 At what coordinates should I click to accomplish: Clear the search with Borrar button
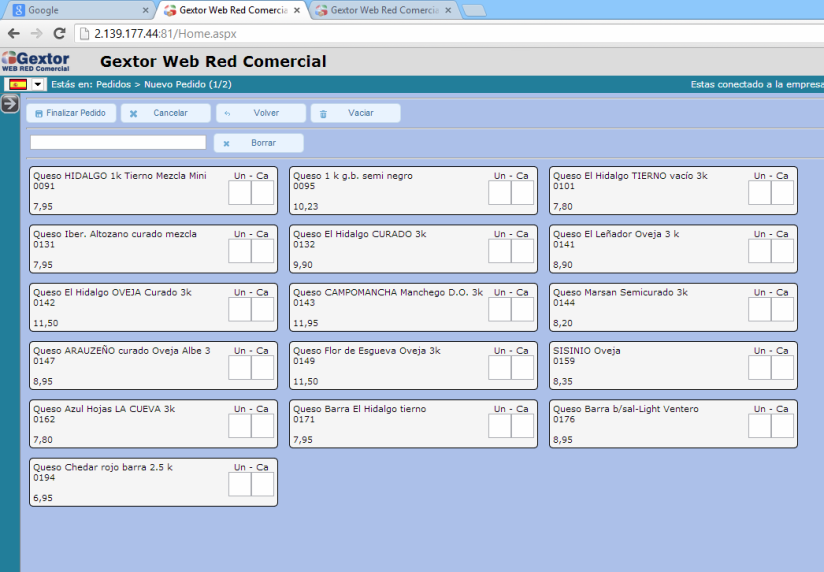(258, 143)
